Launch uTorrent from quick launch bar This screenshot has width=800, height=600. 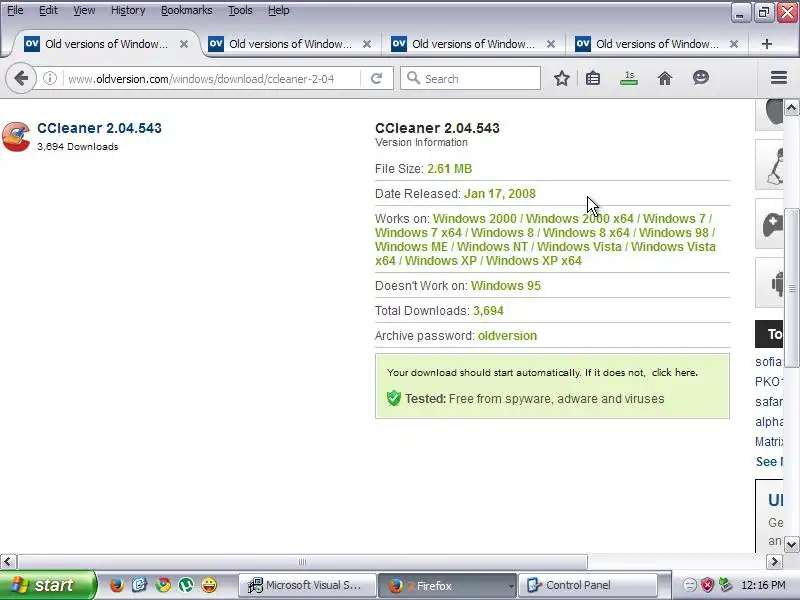pyautogui.click(x=186, y=585)
